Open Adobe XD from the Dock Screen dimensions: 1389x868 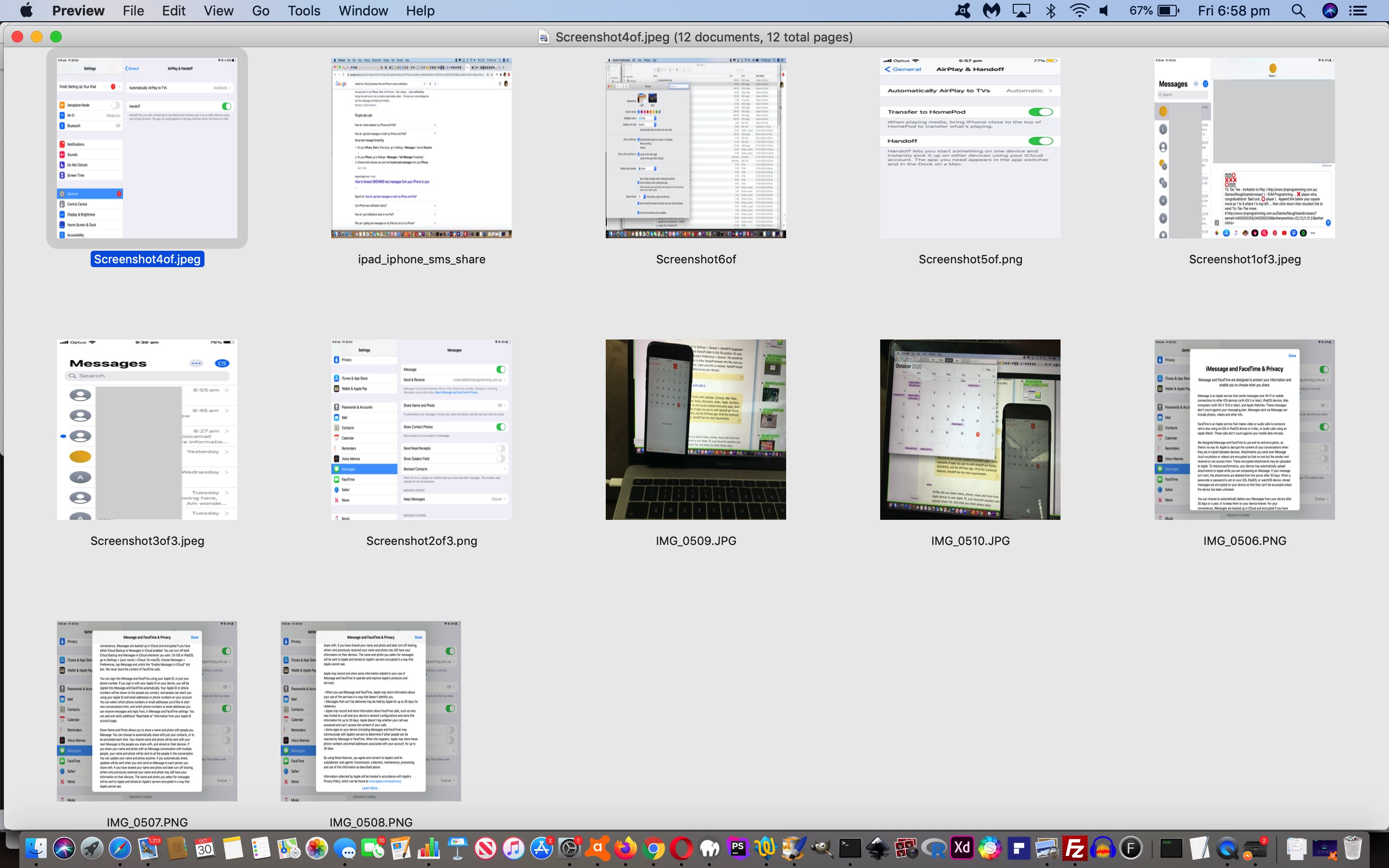(x=963, y=848)
